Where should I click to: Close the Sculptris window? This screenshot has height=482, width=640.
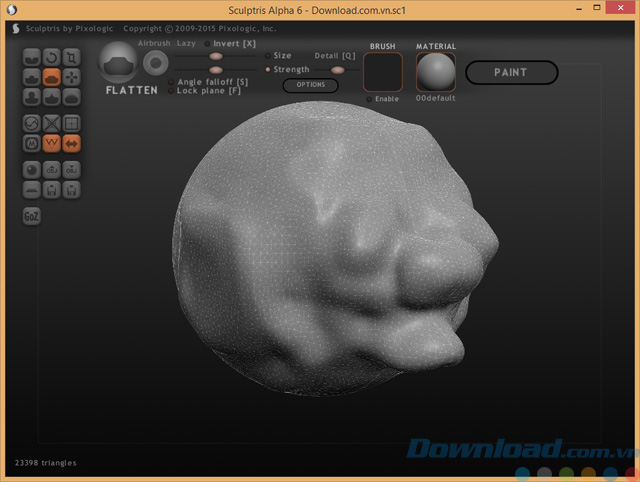click(x=620, y=8)
